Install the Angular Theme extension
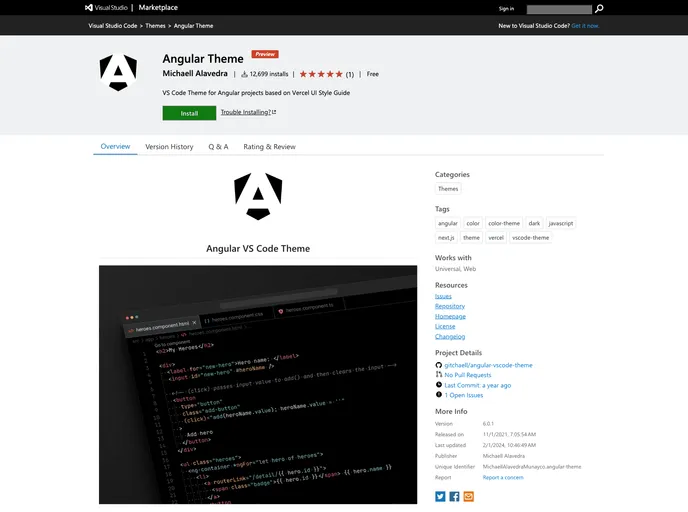Screen dimensions: 688x512 (189, 113)
